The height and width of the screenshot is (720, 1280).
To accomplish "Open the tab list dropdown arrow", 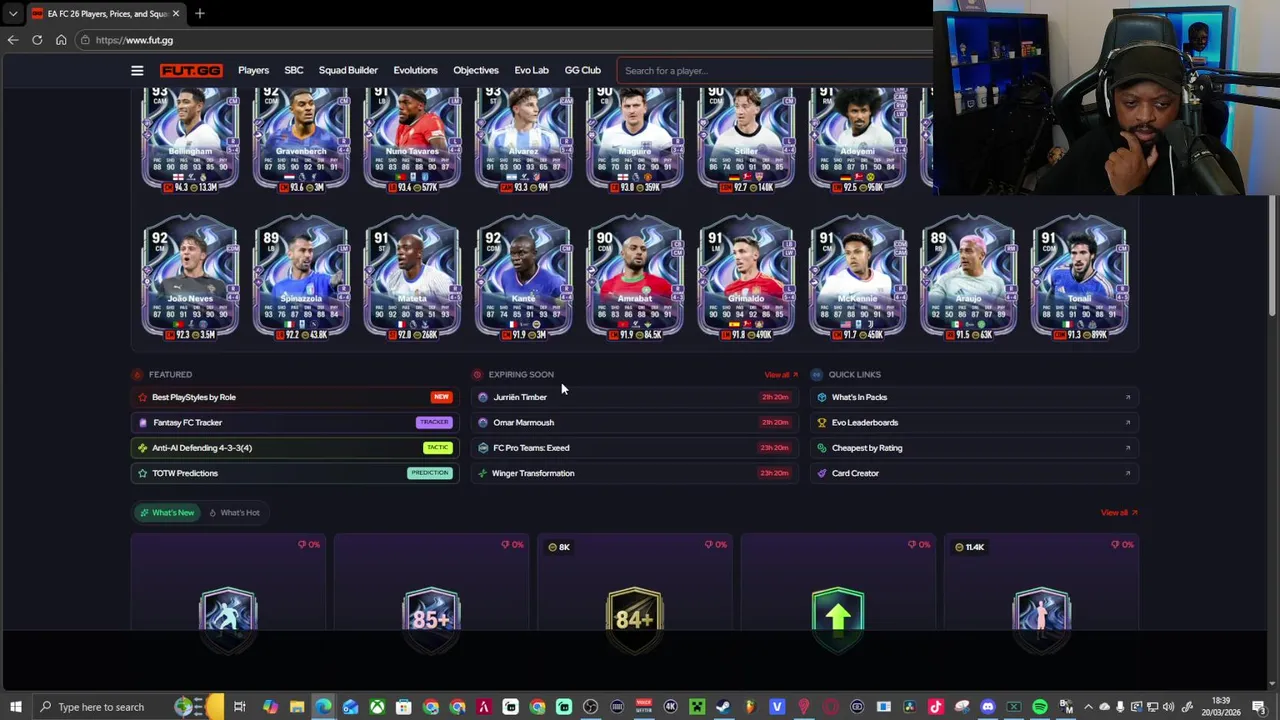I will tap(12, 13).
